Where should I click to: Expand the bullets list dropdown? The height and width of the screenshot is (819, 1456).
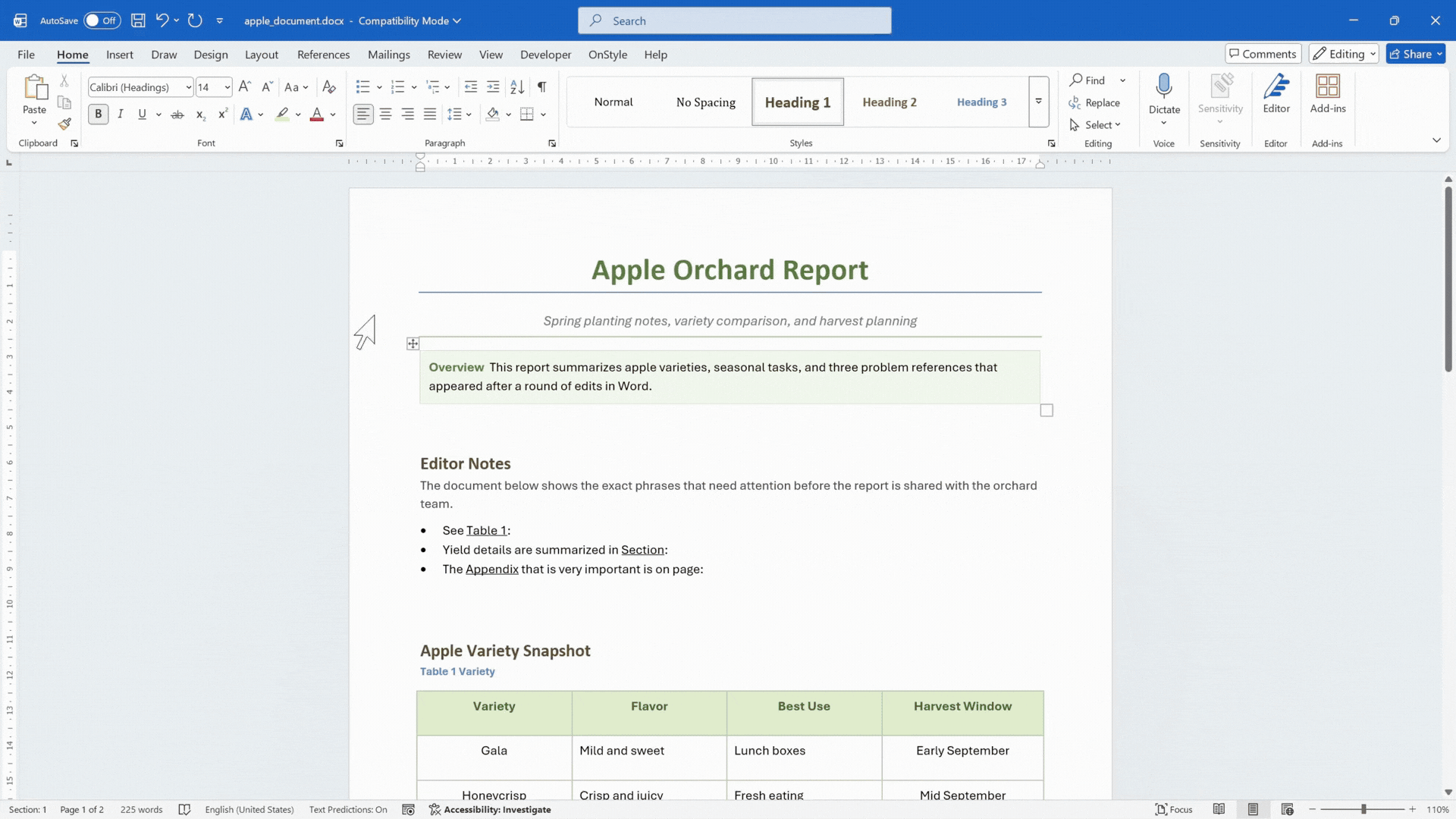pos(379,87)
